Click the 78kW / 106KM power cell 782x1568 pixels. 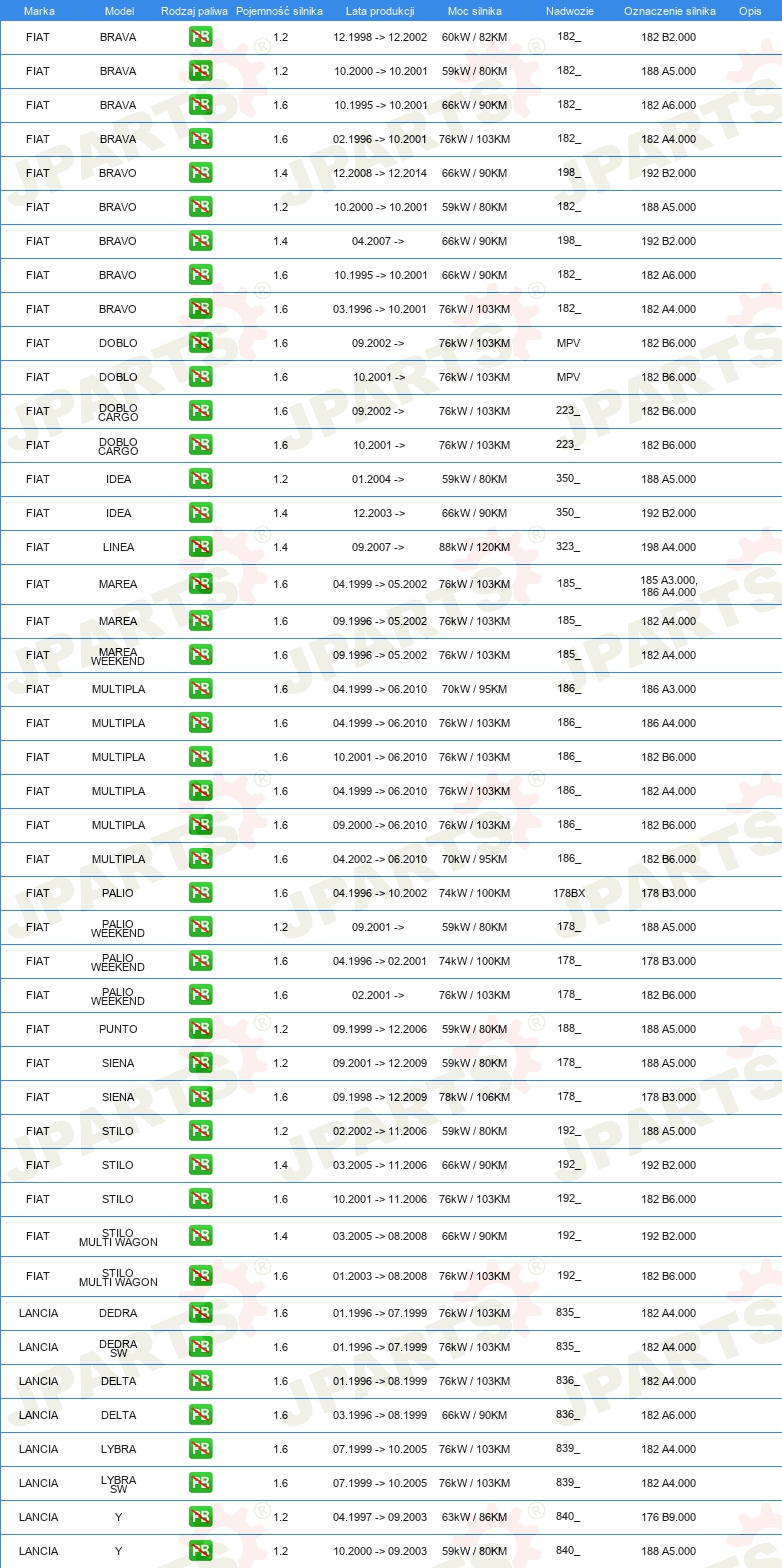pyautogui.click(x=475, y=1097)
